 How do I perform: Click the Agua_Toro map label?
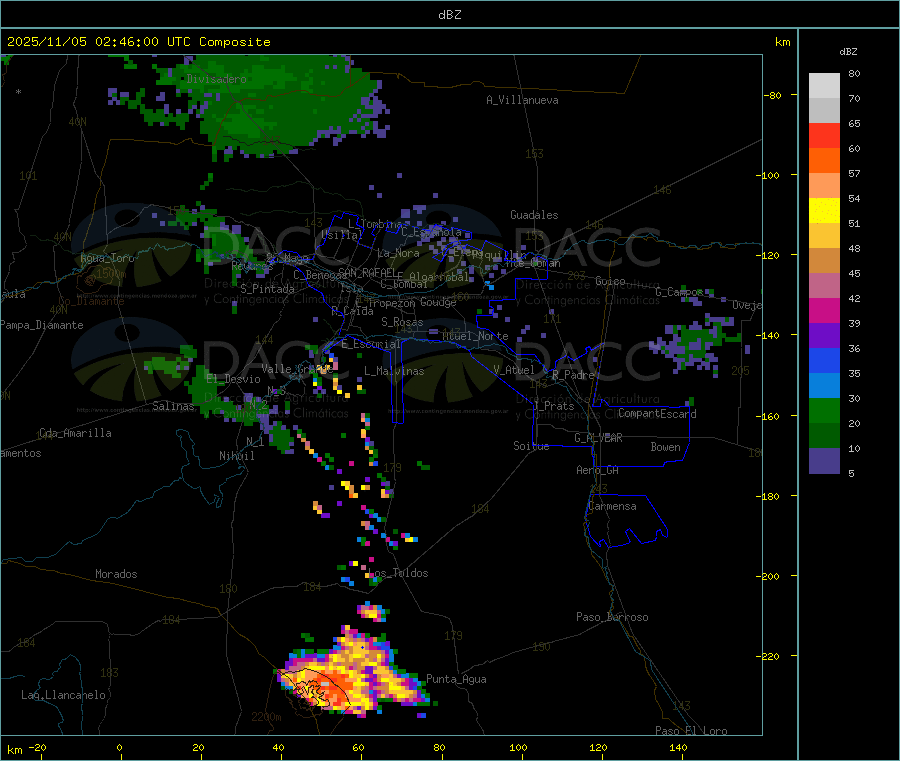tap(107, 258)
